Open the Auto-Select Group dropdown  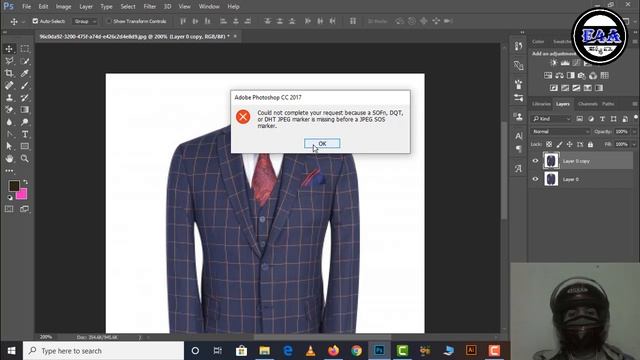pyautogui.click(x=84, y=21)
